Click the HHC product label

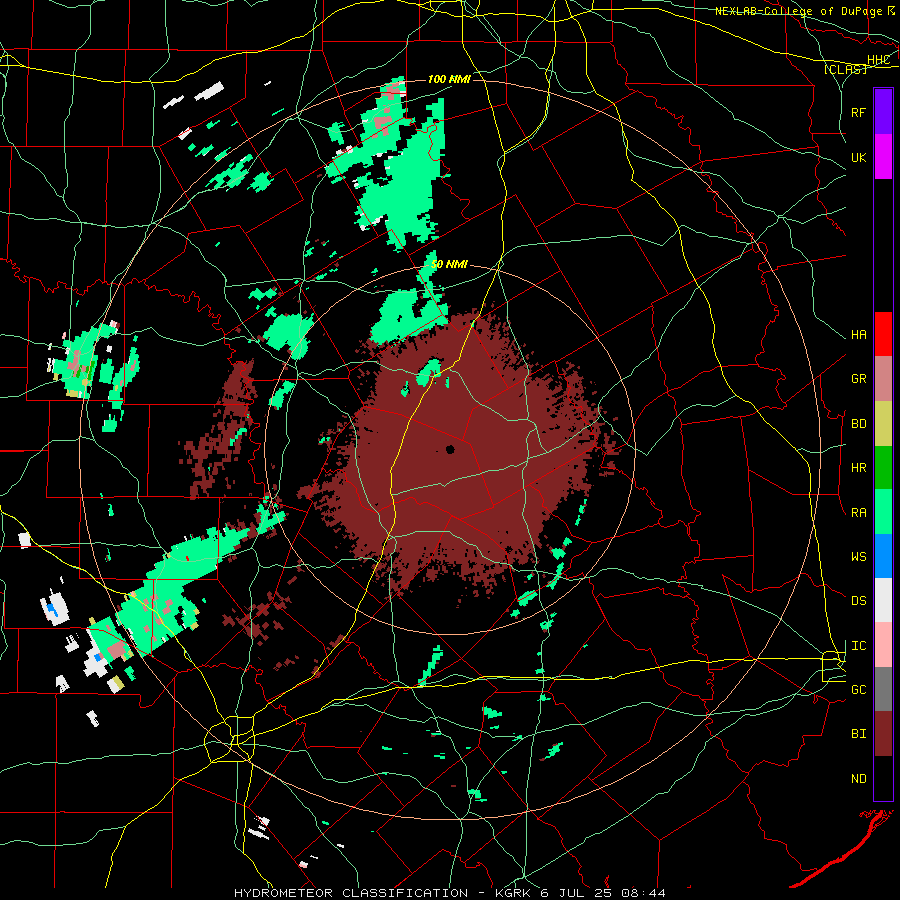[878, 60]
